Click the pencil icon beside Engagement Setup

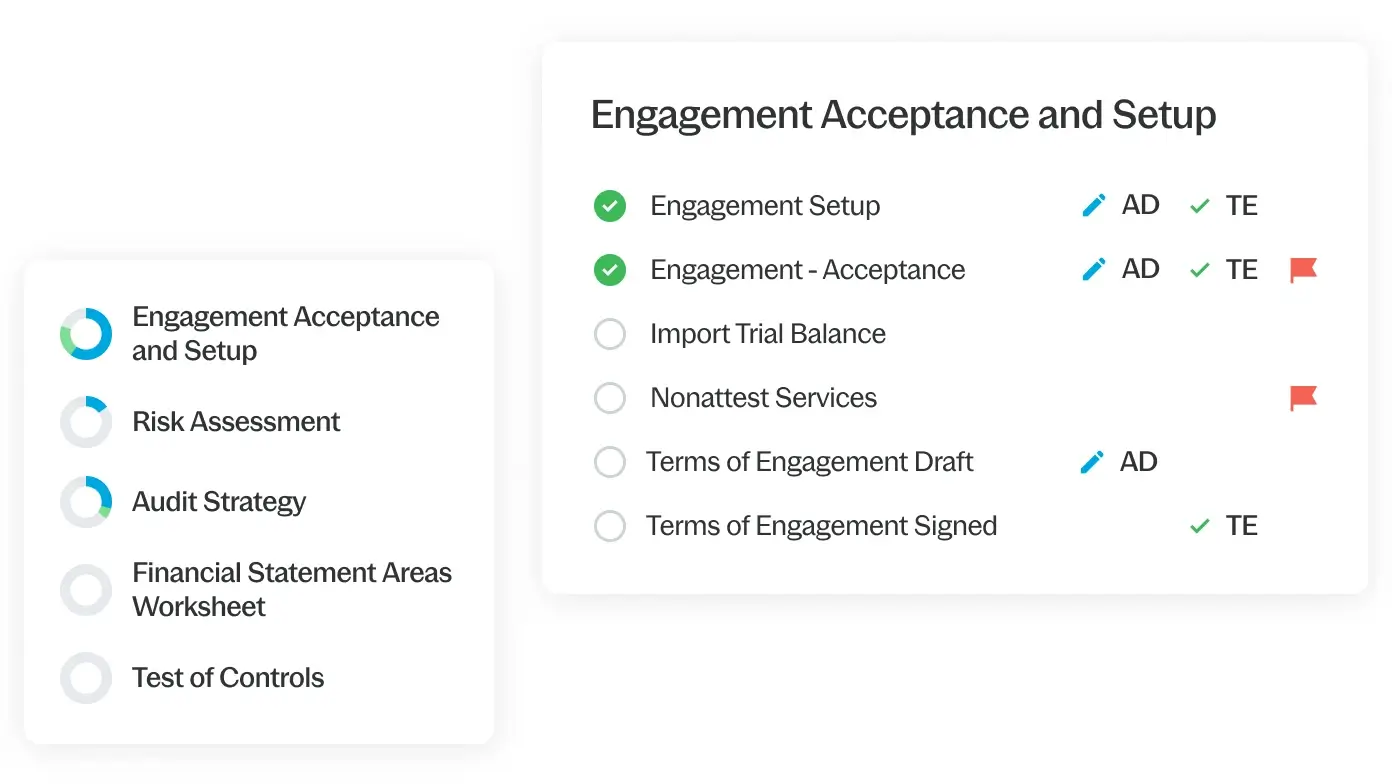click(x=1094, y=206)
